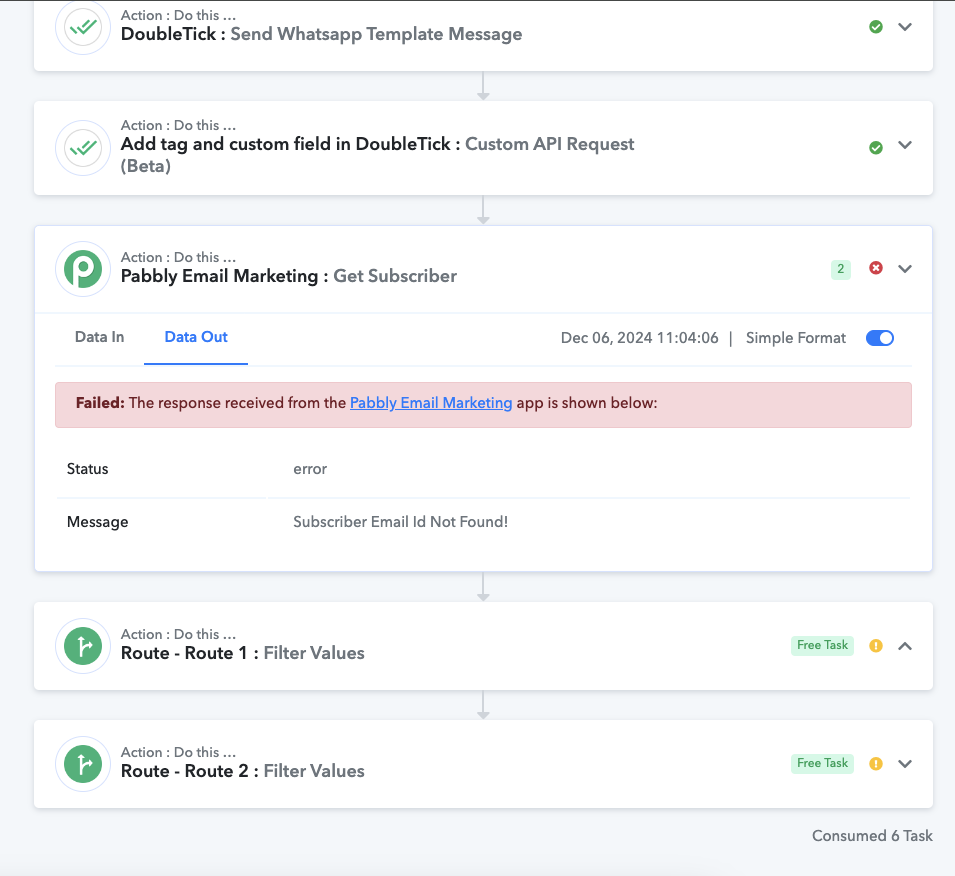Click the Route - Route 2 : Filter Values title
Viewport: 955px width, 876px height.
[242, 771]
